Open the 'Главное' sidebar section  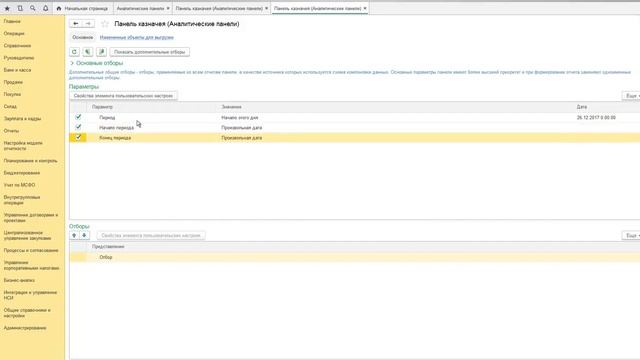click(x=12, y=21)
